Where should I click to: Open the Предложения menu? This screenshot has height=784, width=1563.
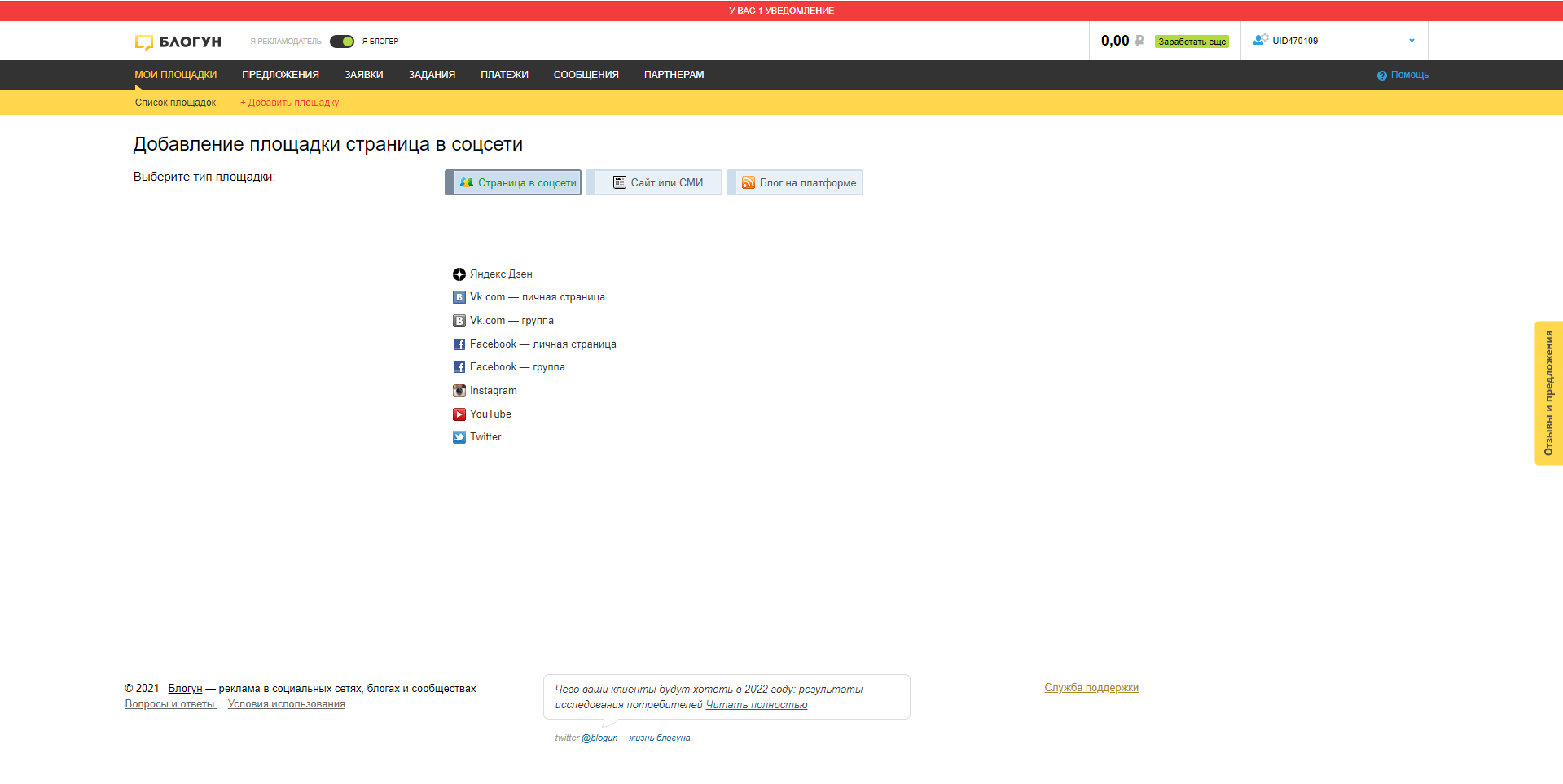click(x=280, y=75)
